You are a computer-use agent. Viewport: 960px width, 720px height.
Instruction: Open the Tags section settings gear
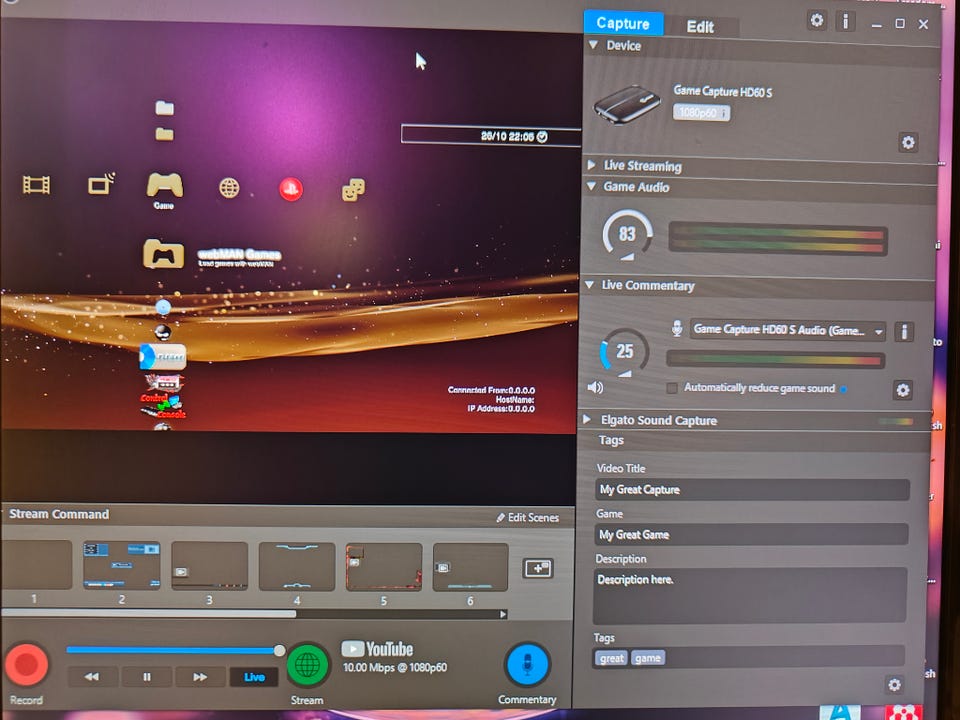(x=894, y=684)
